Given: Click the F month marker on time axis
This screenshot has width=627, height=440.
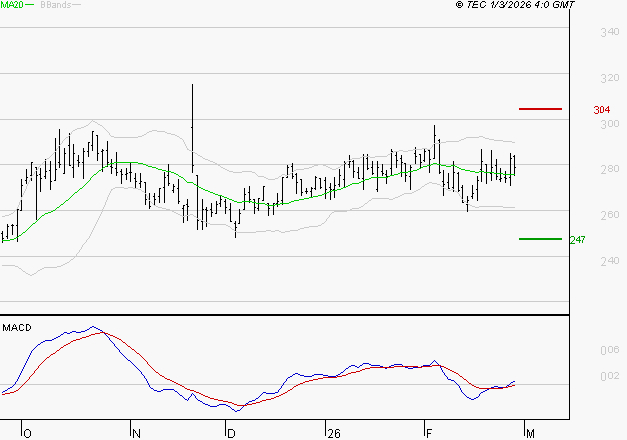Looking at the screenshot, I should click(x=427, y=433).
